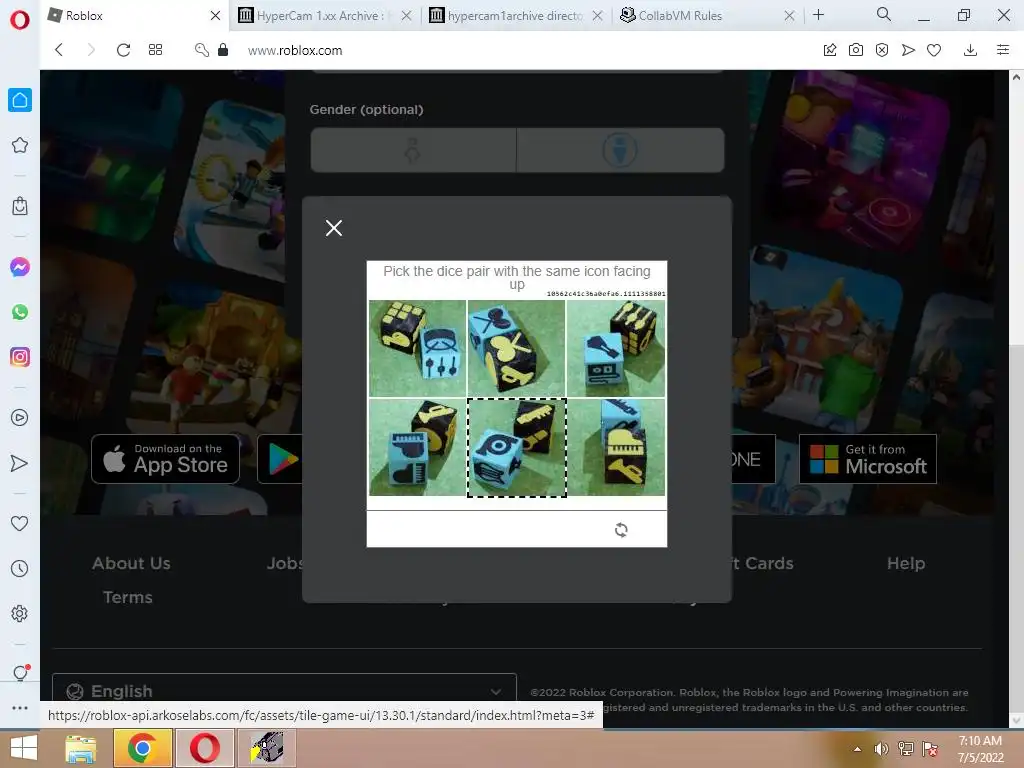Open the Help footer link
The image size is (1024, 768).
click(906, 563)
